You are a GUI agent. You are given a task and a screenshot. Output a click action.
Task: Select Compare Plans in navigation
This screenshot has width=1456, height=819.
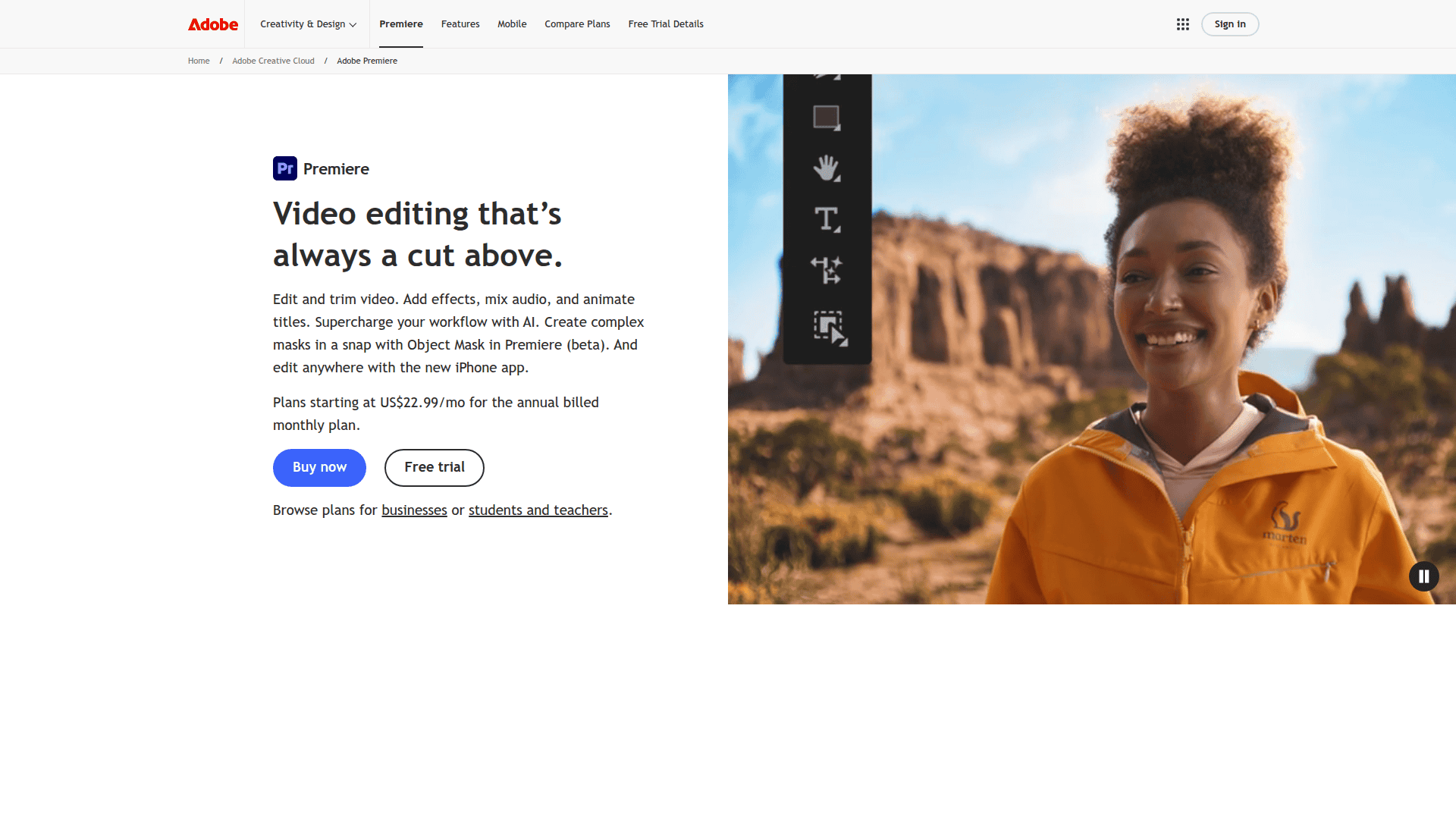(577, 24)
